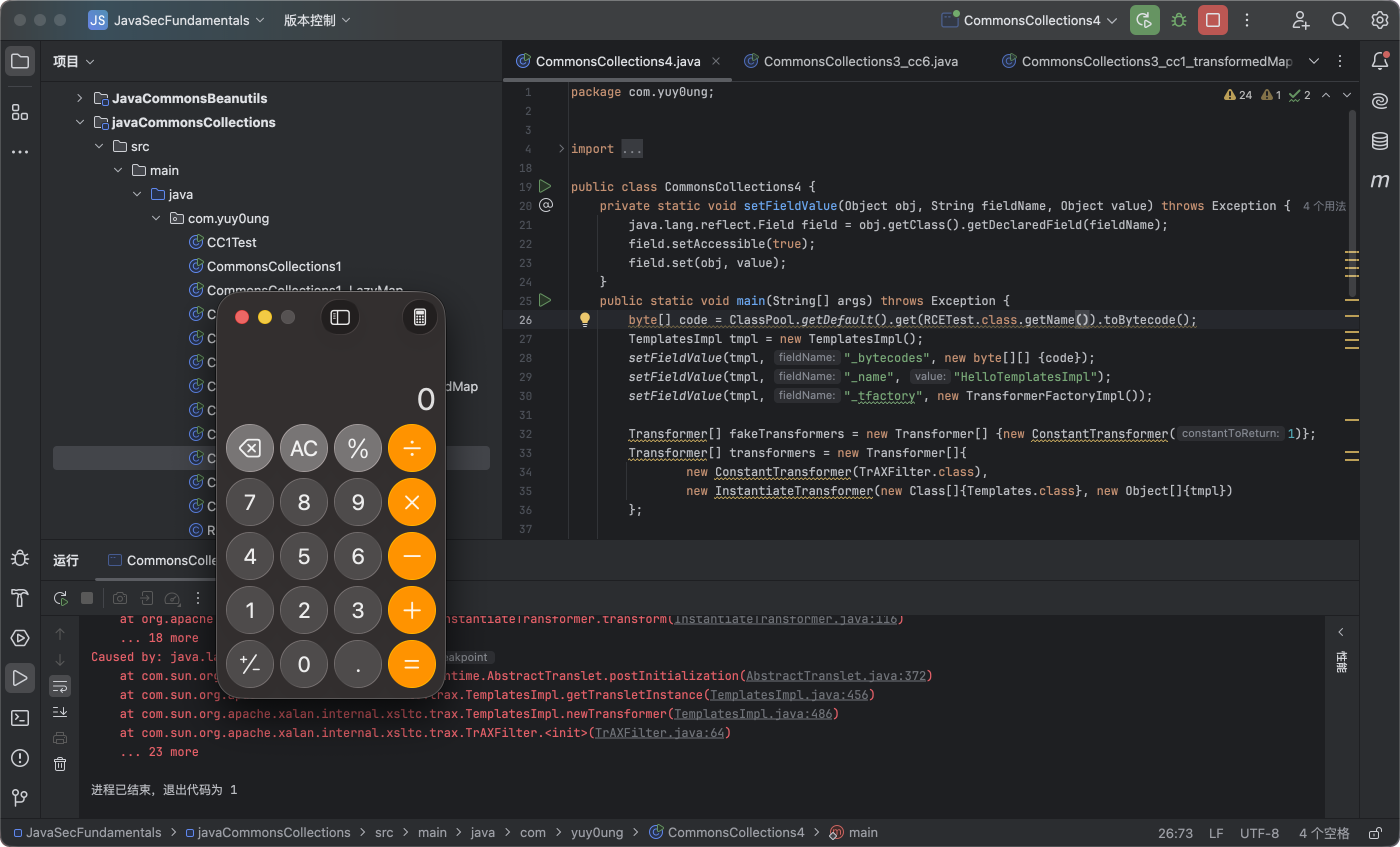Screen dimensions: 1400x847
Task: Open the Terminal tool window
Action: 20,717
